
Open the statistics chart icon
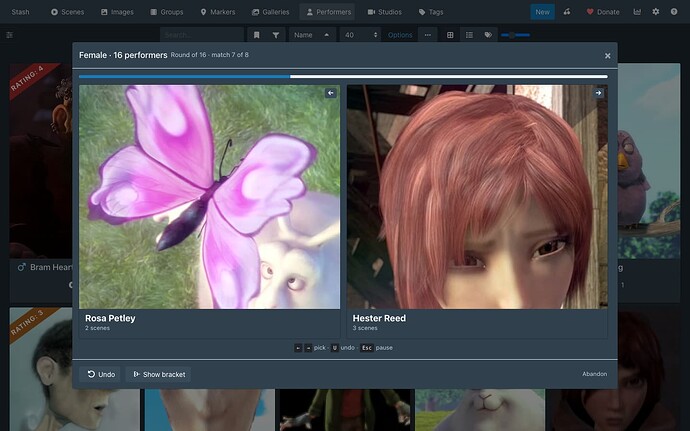tap(637, 12)
